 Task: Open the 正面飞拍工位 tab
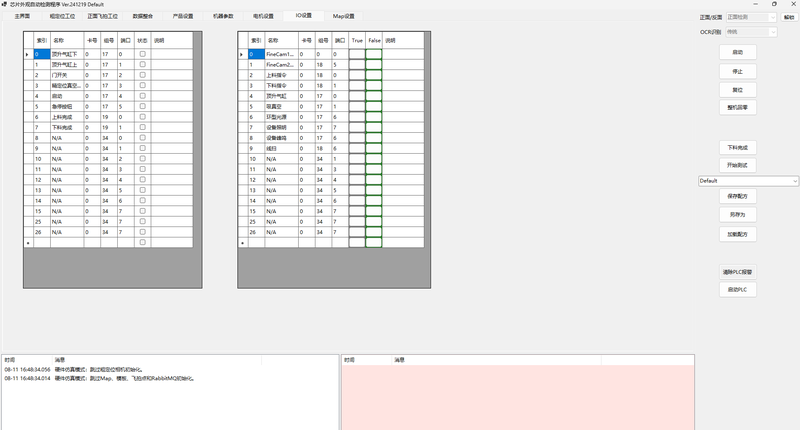103,16
